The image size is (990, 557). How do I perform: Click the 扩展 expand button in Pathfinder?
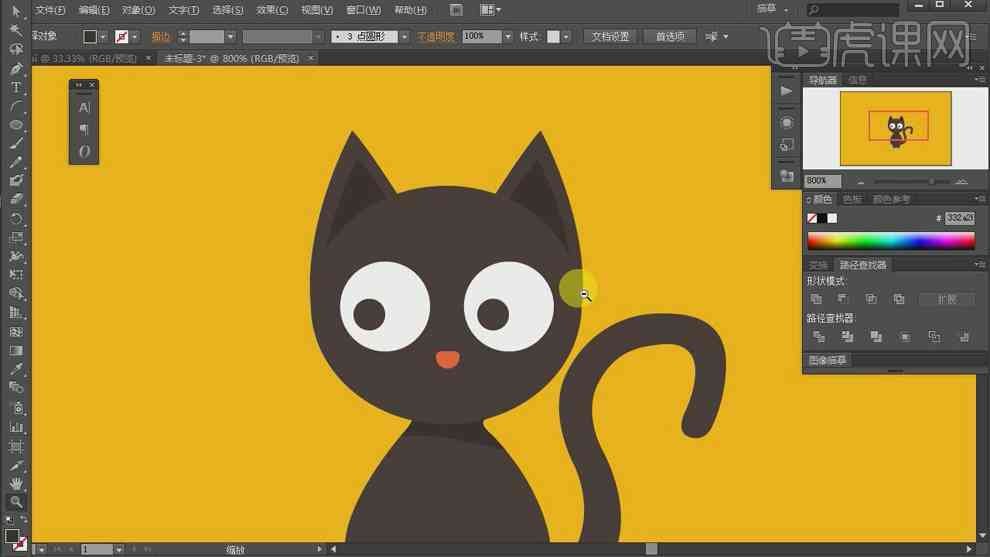click(x=946, y=299)
